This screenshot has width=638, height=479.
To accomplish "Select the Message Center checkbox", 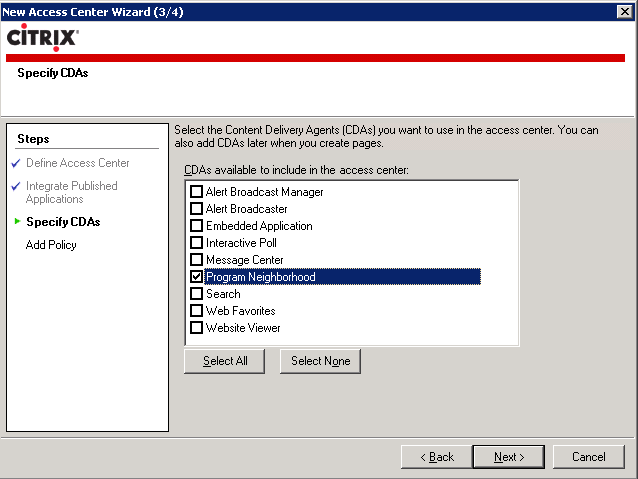I will 197,260.
